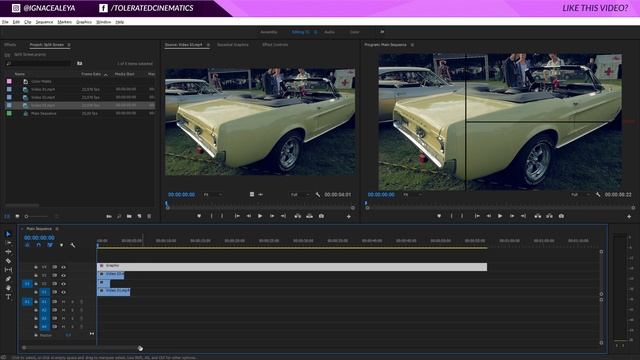Open Main Sequence timeline panel menu
640x360 pixels.
coord(57,229)
